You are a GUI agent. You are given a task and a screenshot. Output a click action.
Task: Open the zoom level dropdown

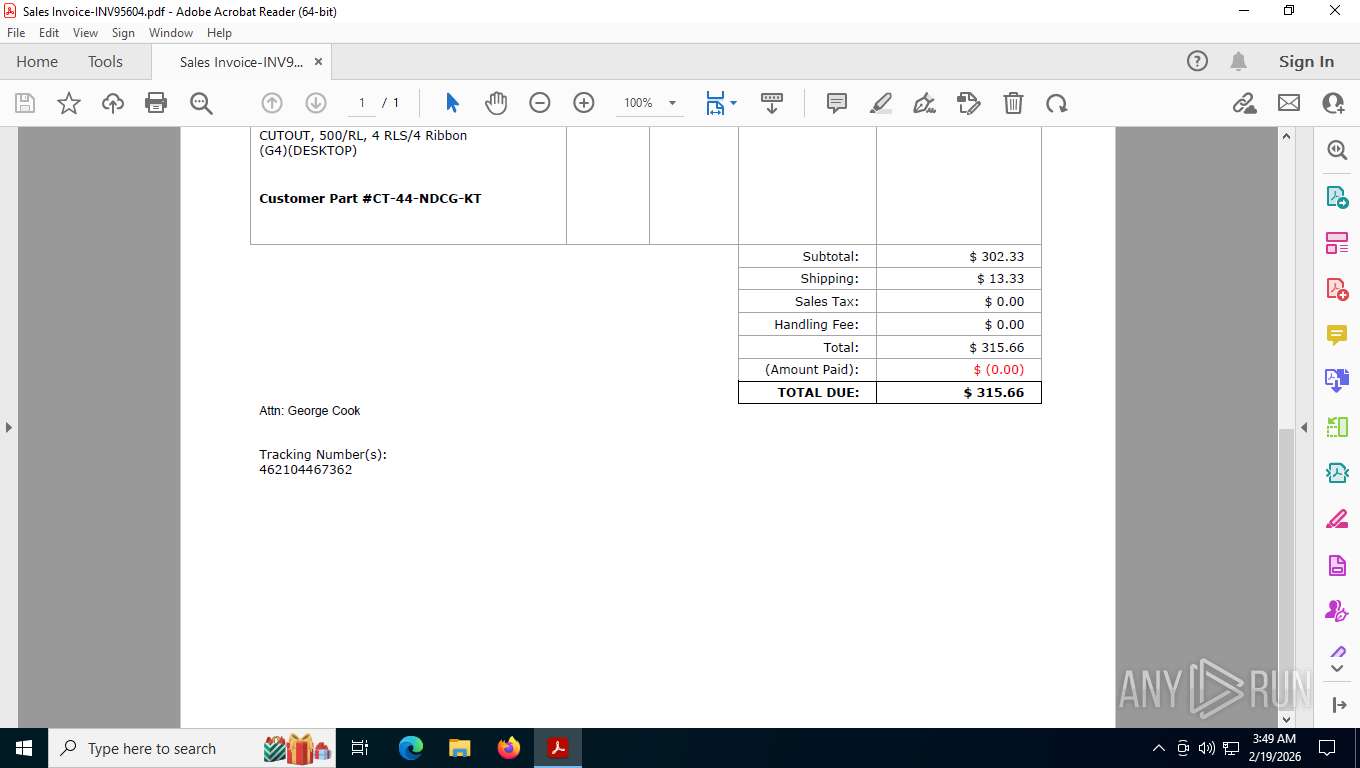(x=672, y=103)
